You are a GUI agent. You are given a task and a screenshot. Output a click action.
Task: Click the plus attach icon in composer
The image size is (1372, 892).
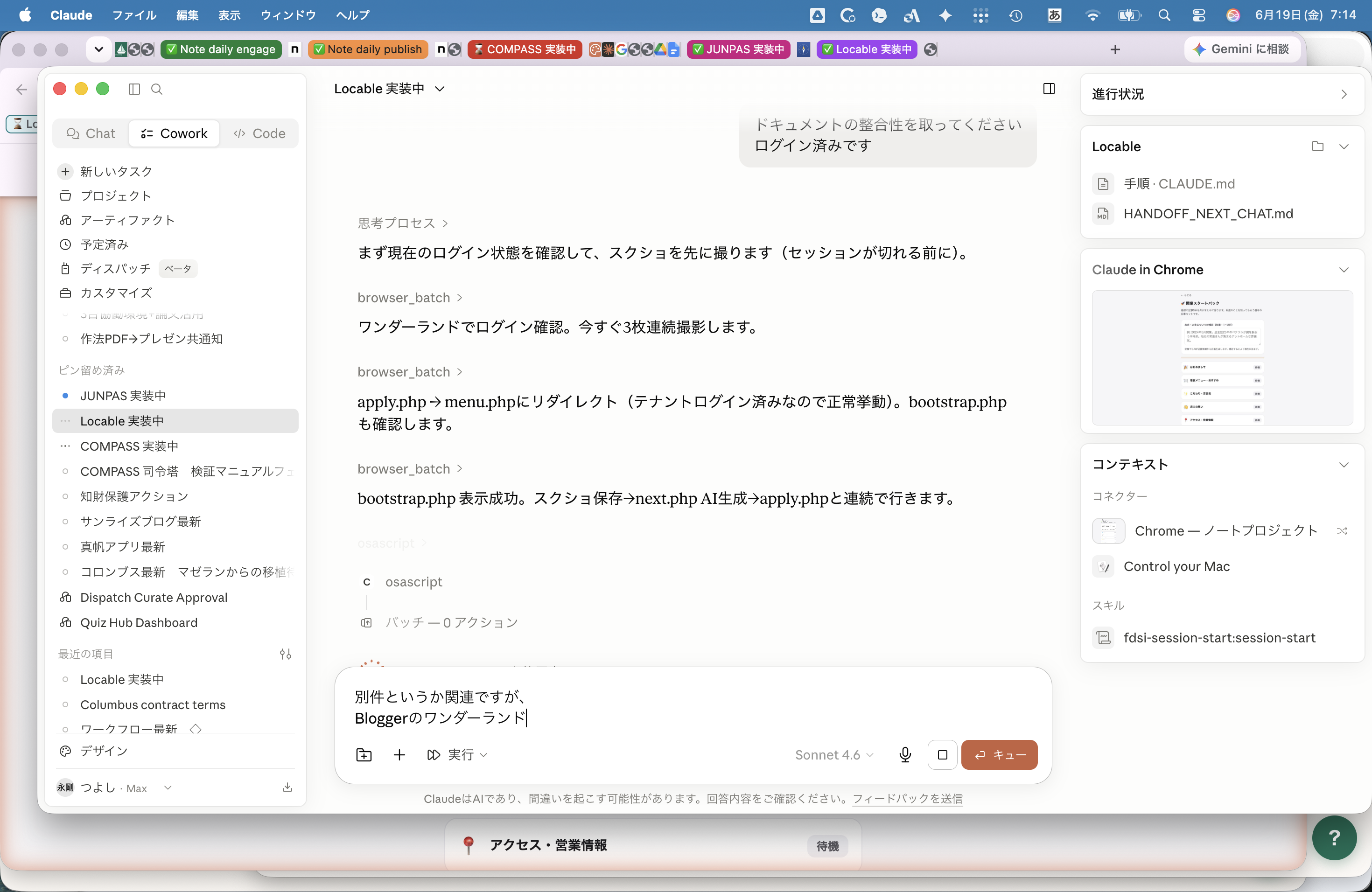(399, 755)
